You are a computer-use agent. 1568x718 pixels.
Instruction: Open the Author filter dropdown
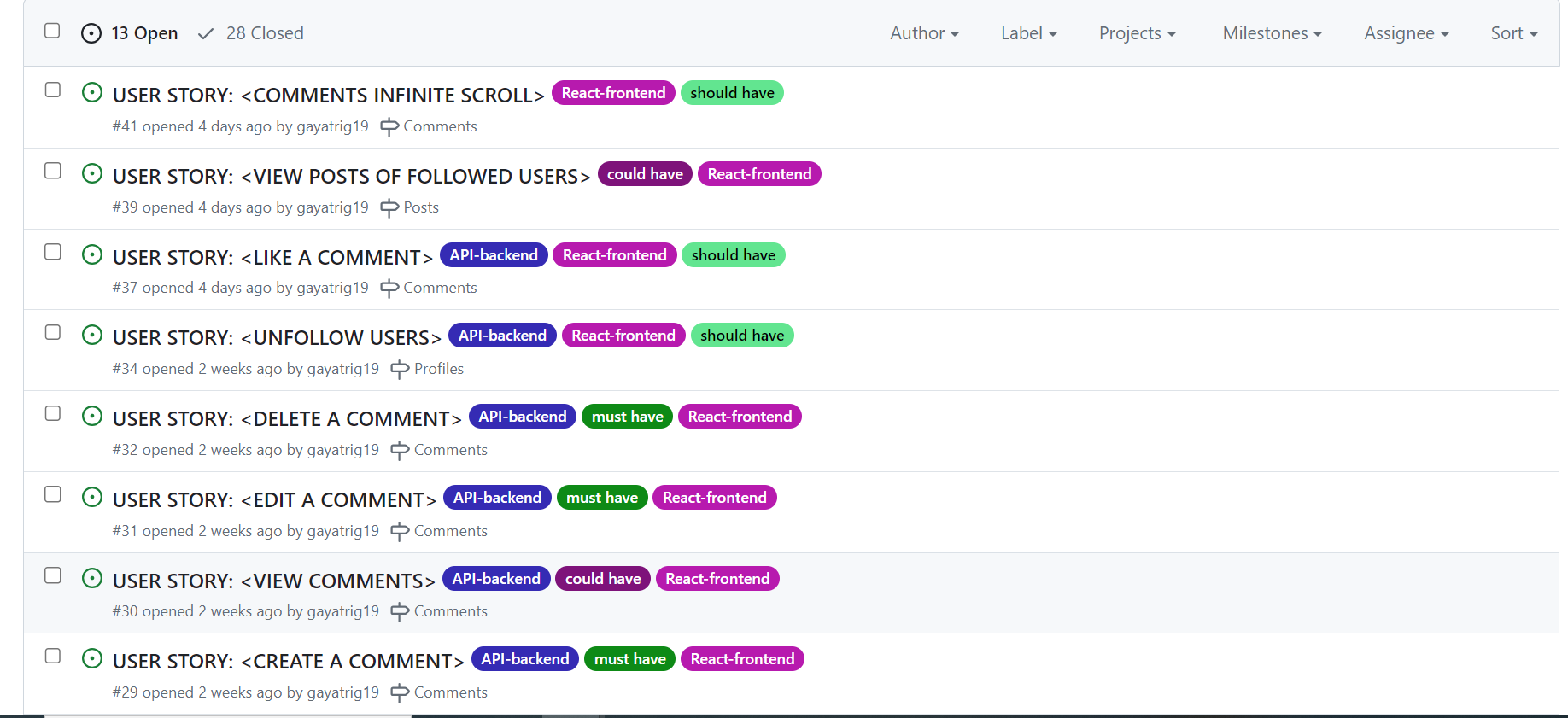coord(925,33)
